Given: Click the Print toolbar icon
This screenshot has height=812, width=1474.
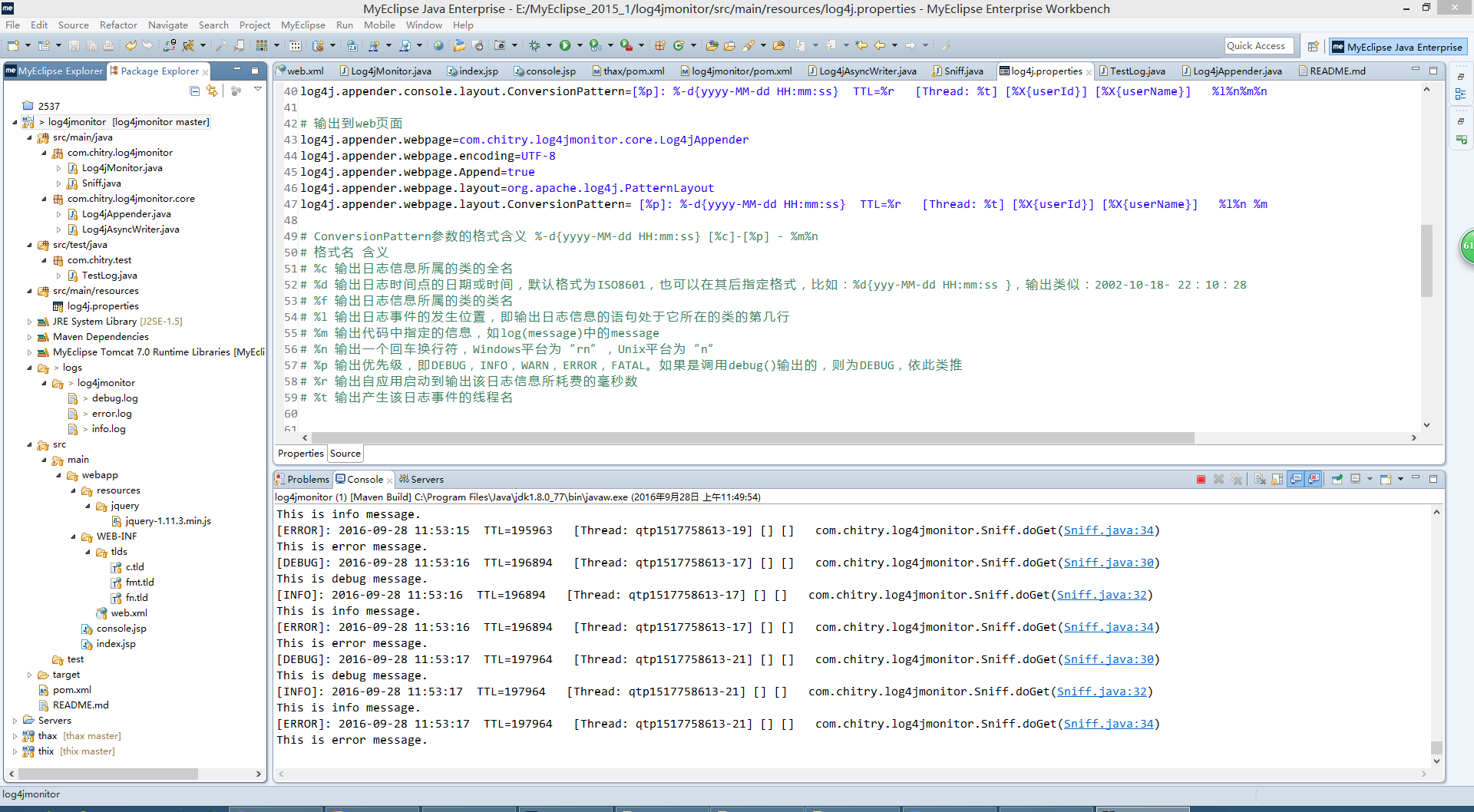Looking at the screenshot, I should 108,46.
